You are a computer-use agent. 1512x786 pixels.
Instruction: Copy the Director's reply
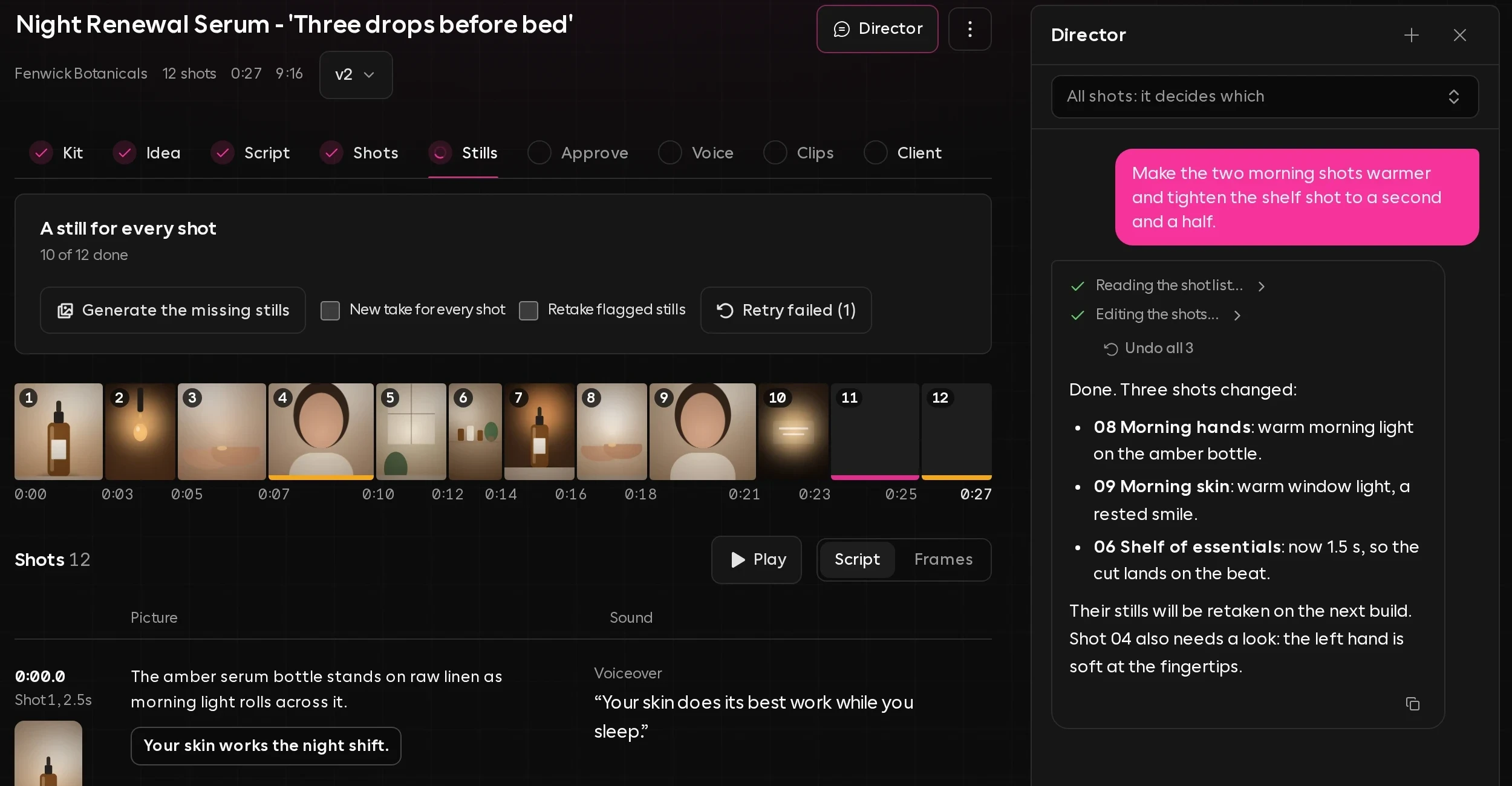1413,704
